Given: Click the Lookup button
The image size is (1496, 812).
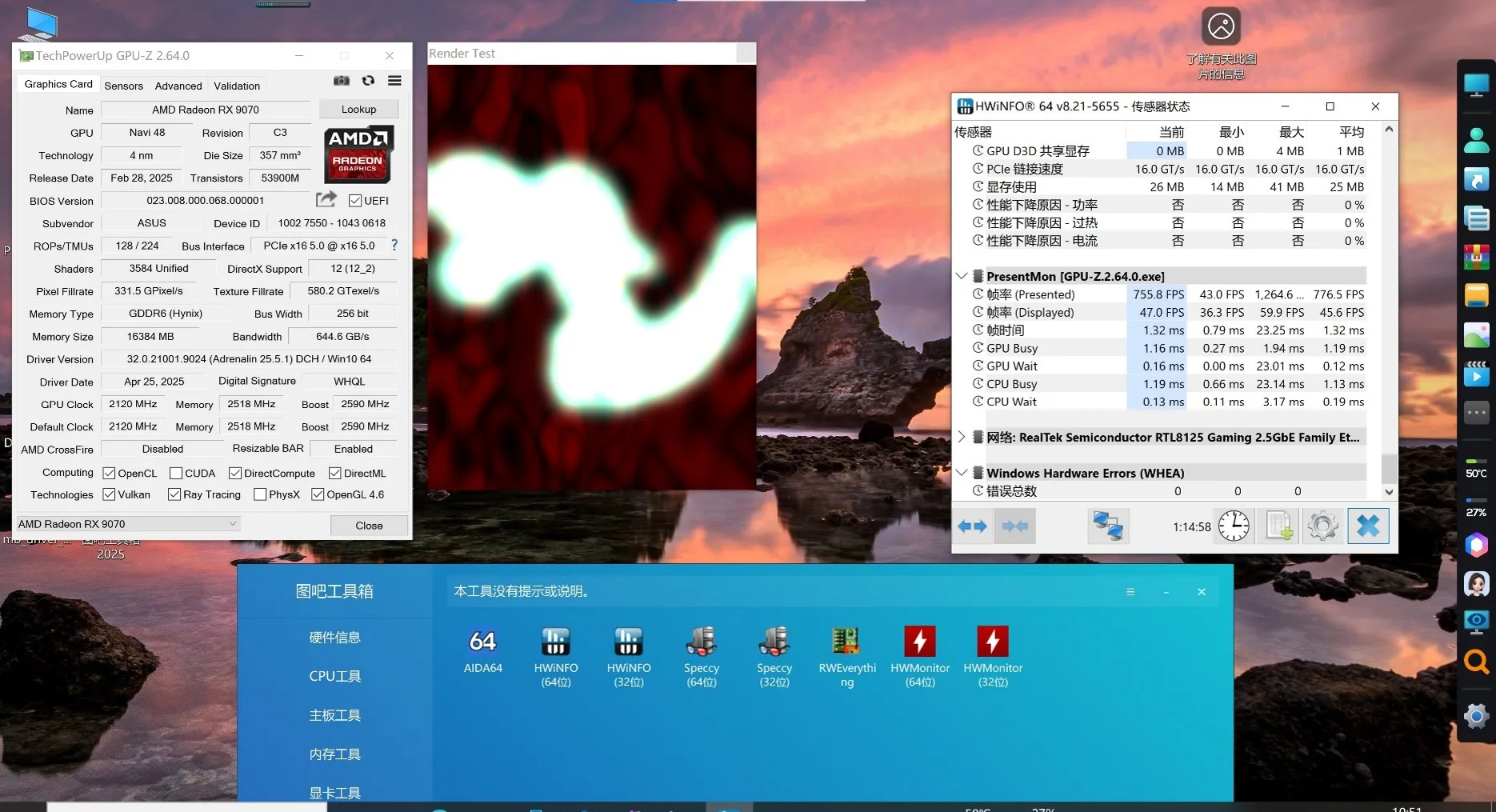Looking at the screenshot, I should click(358, 110).
